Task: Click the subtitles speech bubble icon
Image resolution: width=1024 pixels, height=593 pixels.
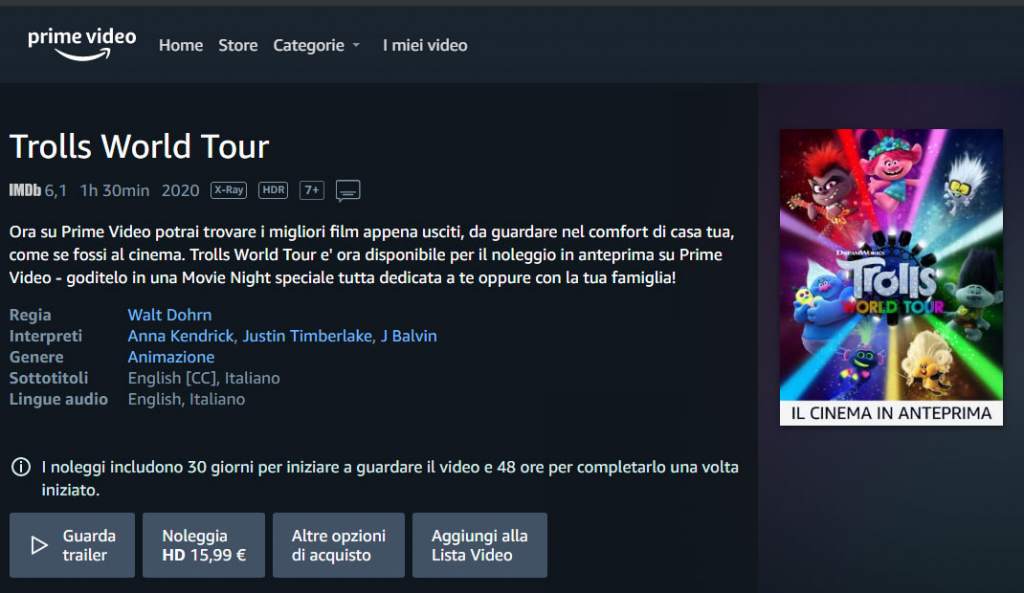Action: coord(347,191)
